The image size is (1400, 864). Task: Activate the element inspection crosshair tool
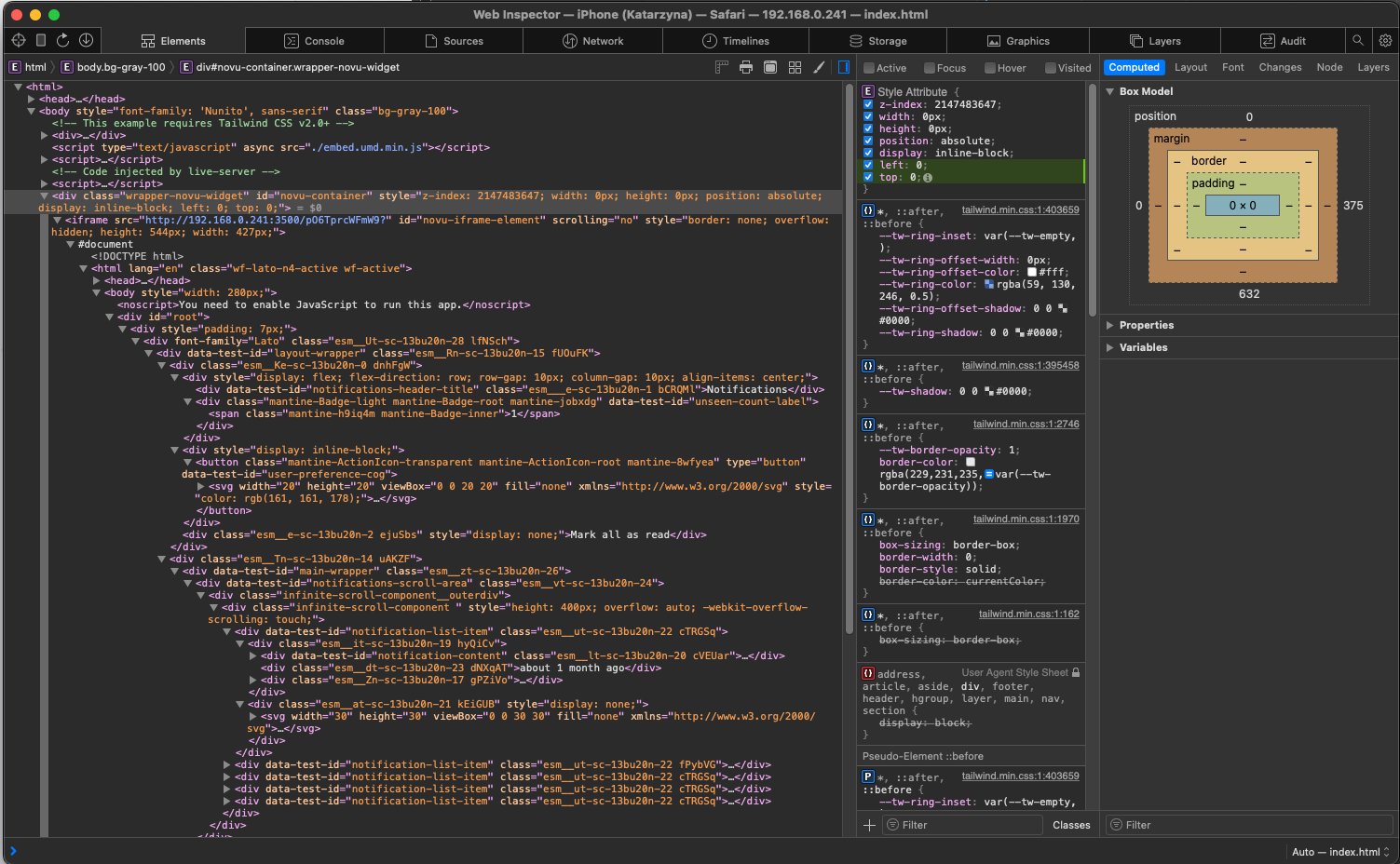tap(18, 40)
